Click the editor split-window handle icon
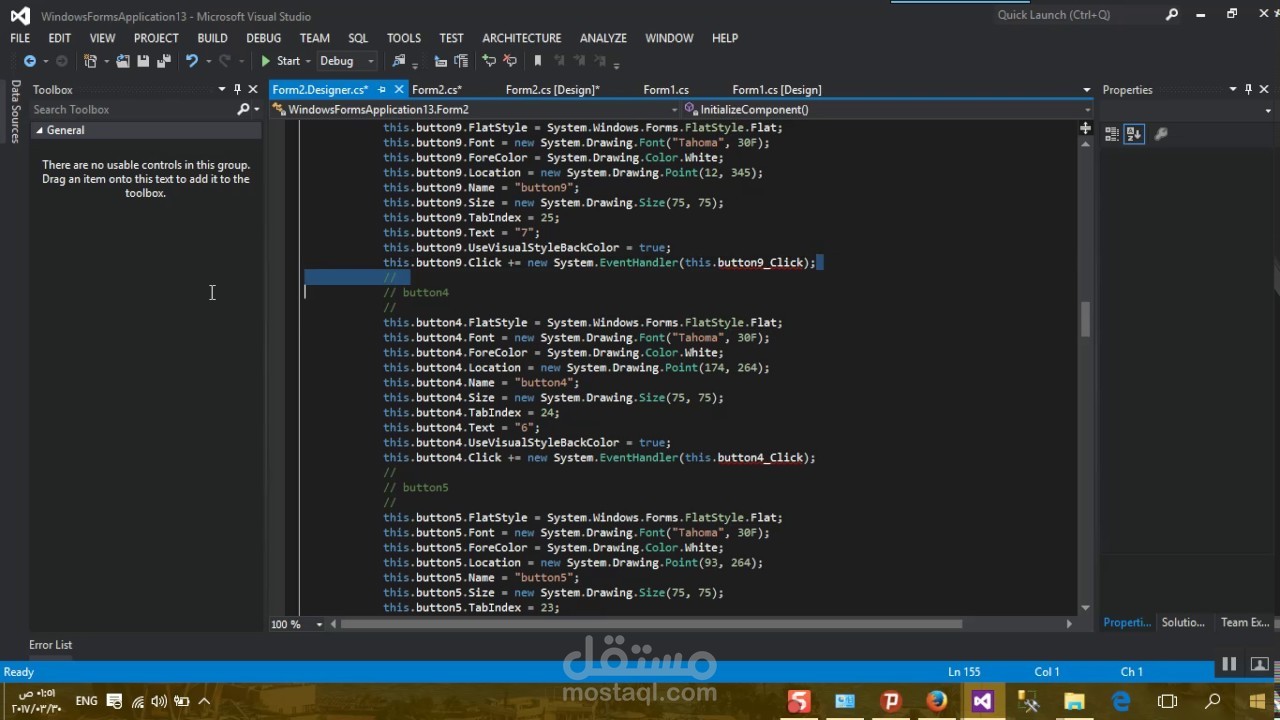Screen dimensions: 1280x720 point(1085,128)
